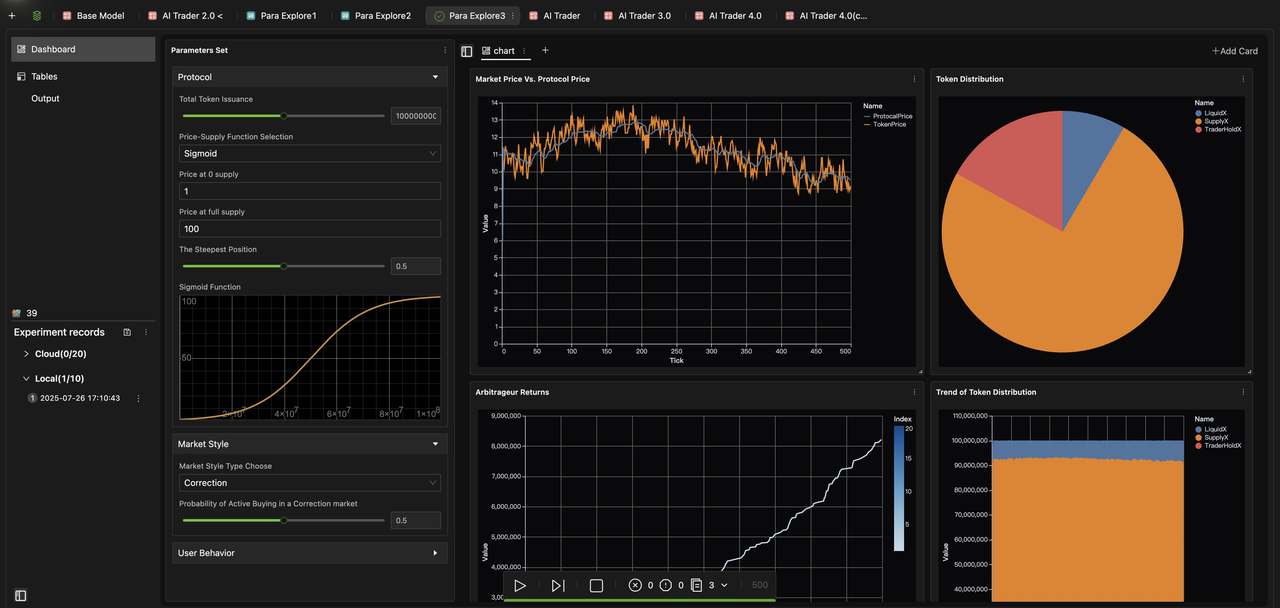Click the step-forward button in playback bar
Image resolution: width=1280 pixels, height=608 pixels.
pos(558,586)
